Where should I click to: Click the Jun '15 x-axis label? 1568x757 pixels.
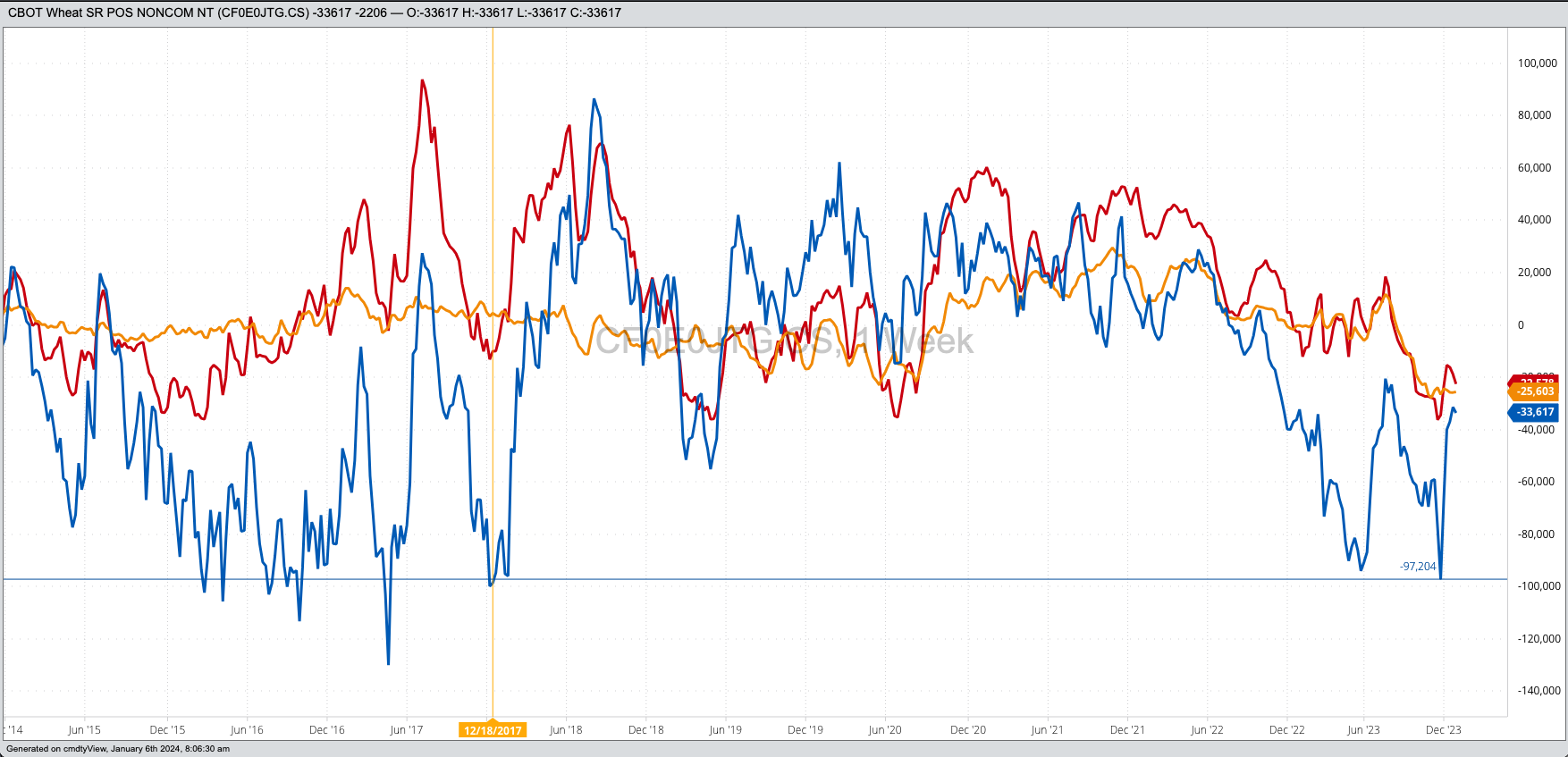(84, 730)
